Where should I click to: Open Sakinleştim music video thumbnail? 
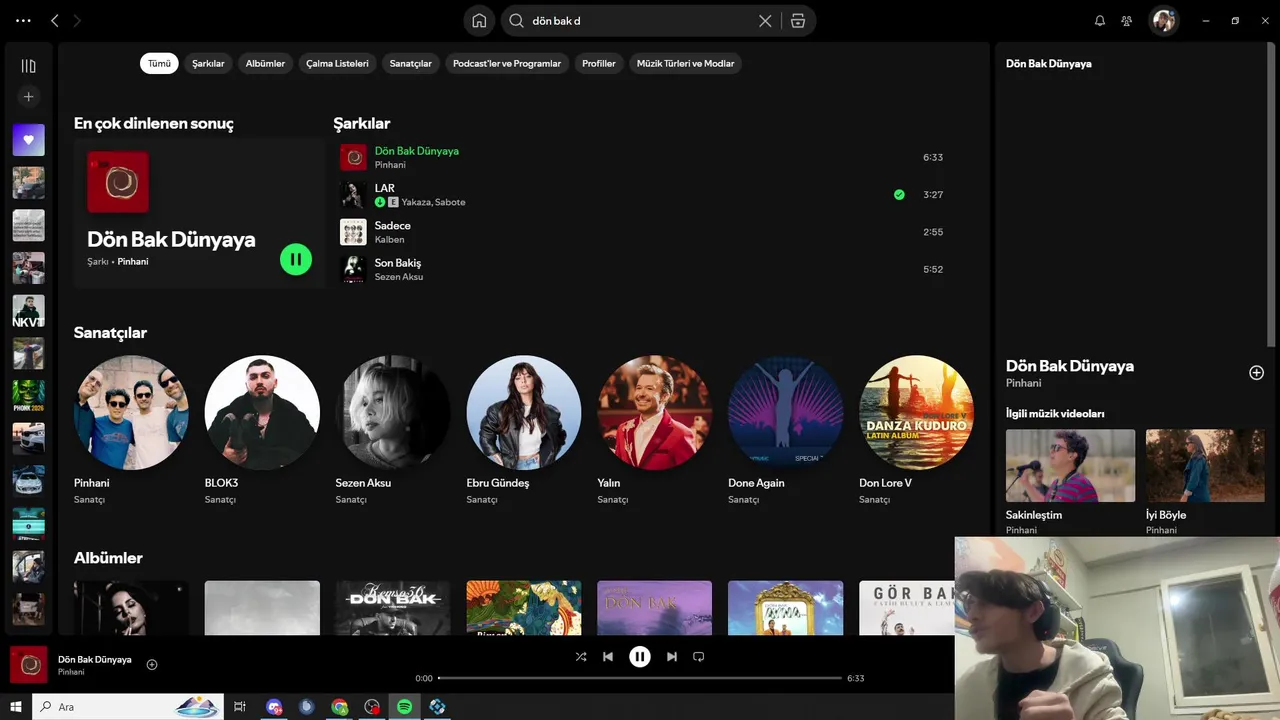point(1070,466)
